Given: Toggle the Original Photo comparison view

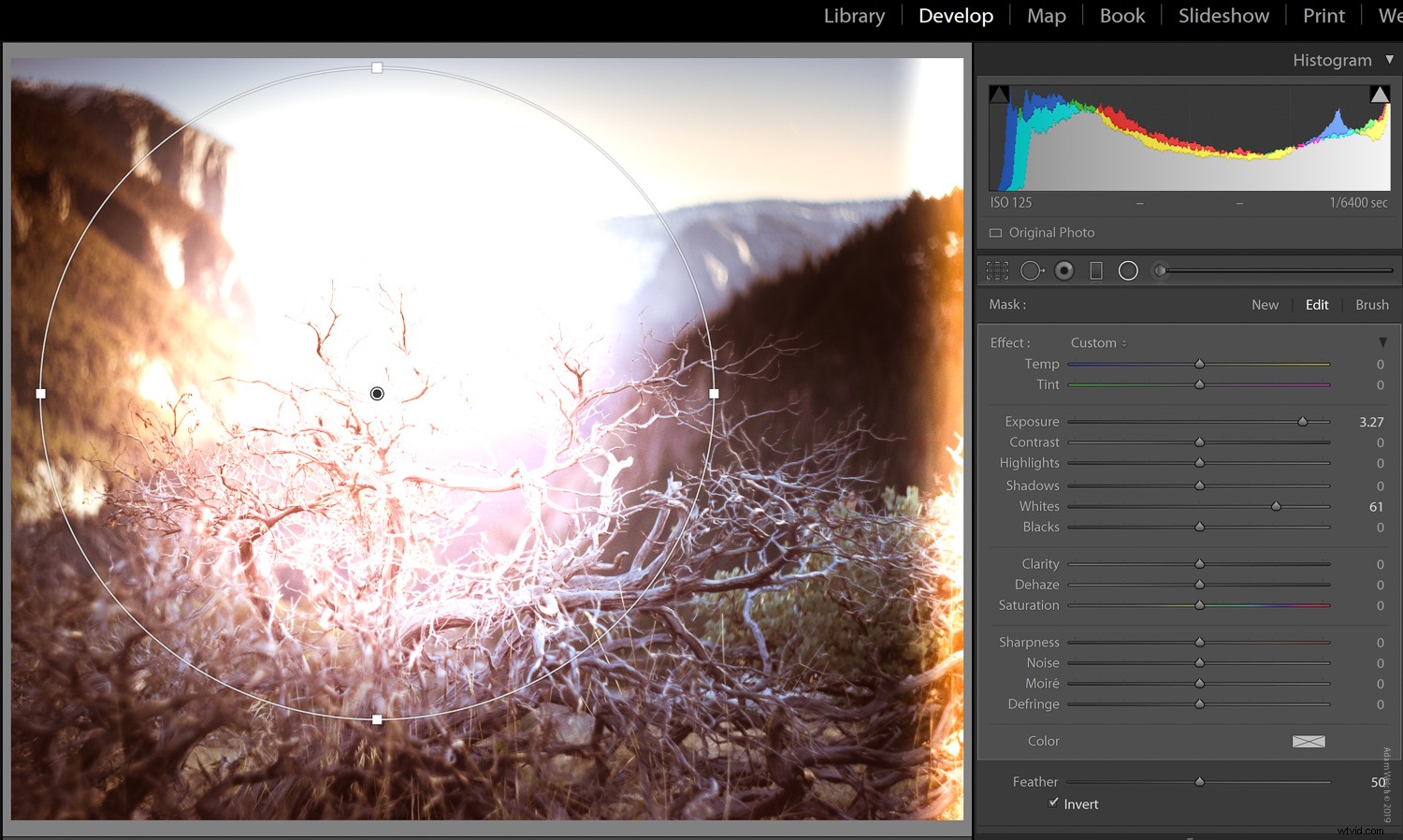Looking at the screenshot, I should (x=1042, y=232).
